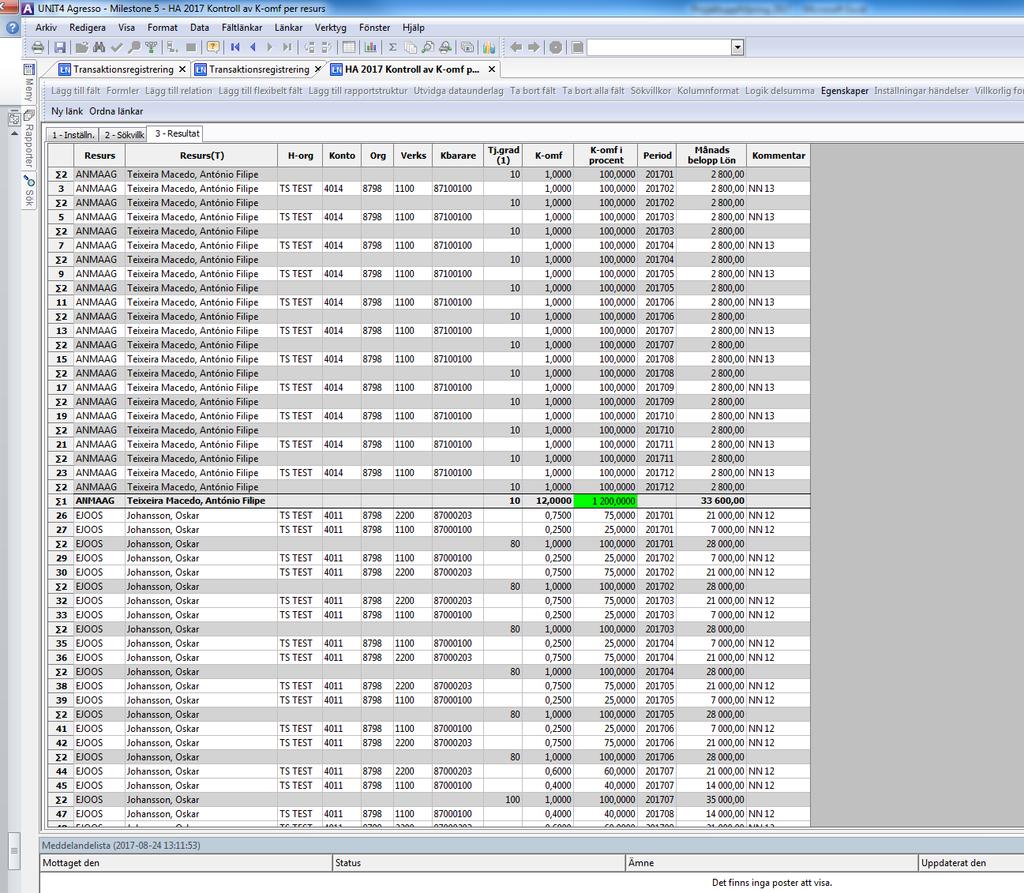Image resolution: width=1024 pixels, height=893 pixels.
Task: Click the calendar icon above Meny
Action: click(29, 69)
